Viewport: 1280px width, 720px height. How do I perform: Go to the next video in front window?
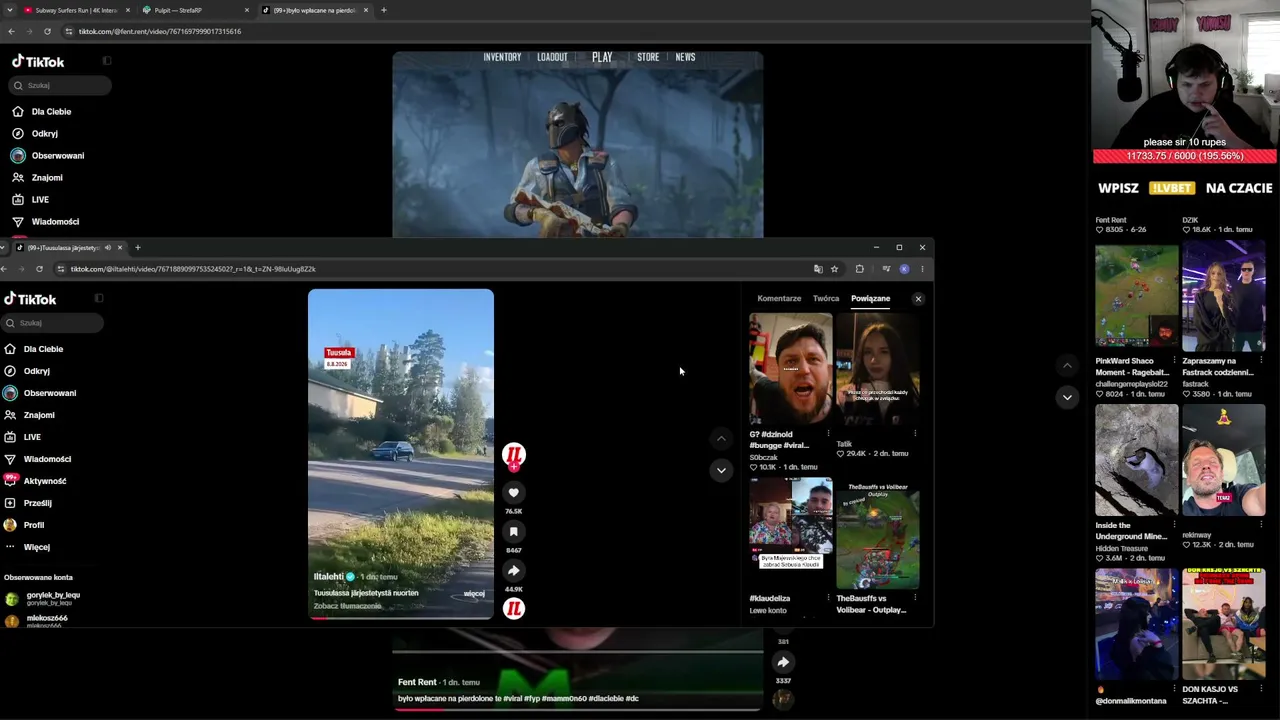pyautogui.click(x=721, y=470)
